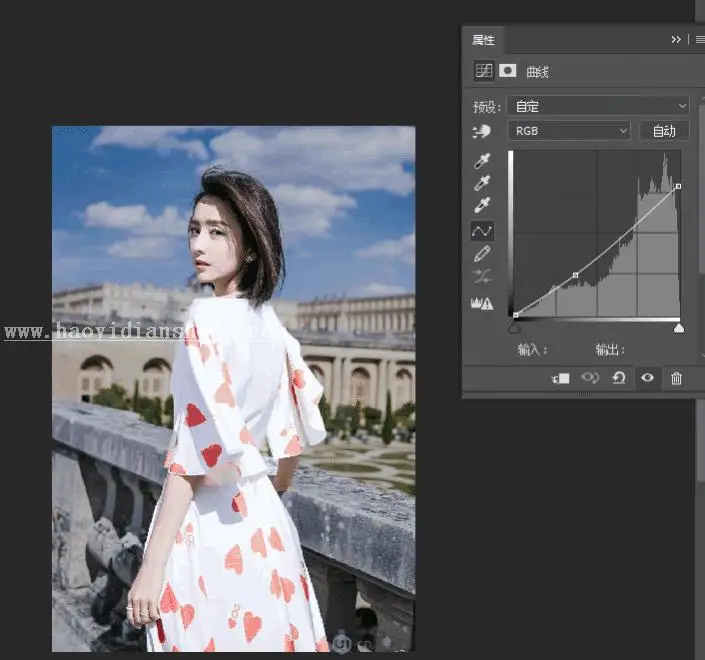Clip adjustment to layer below icon

pos(561,379)
